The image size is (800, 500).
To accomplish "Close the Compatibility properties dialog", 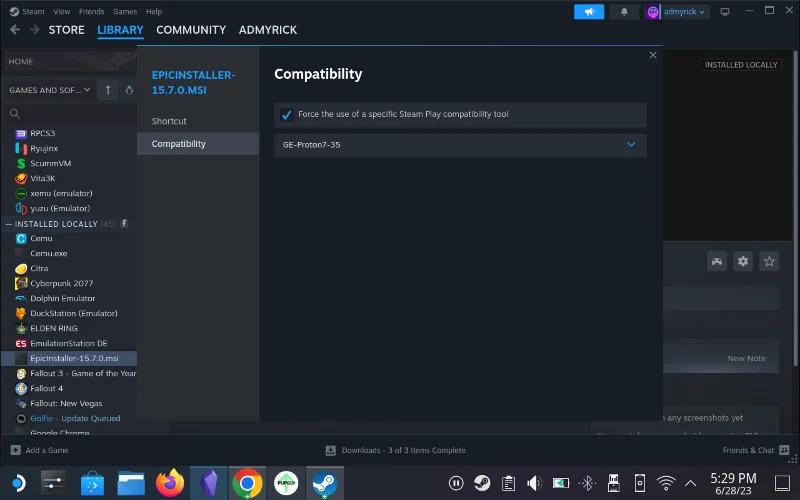I will (x=653, y=55).
